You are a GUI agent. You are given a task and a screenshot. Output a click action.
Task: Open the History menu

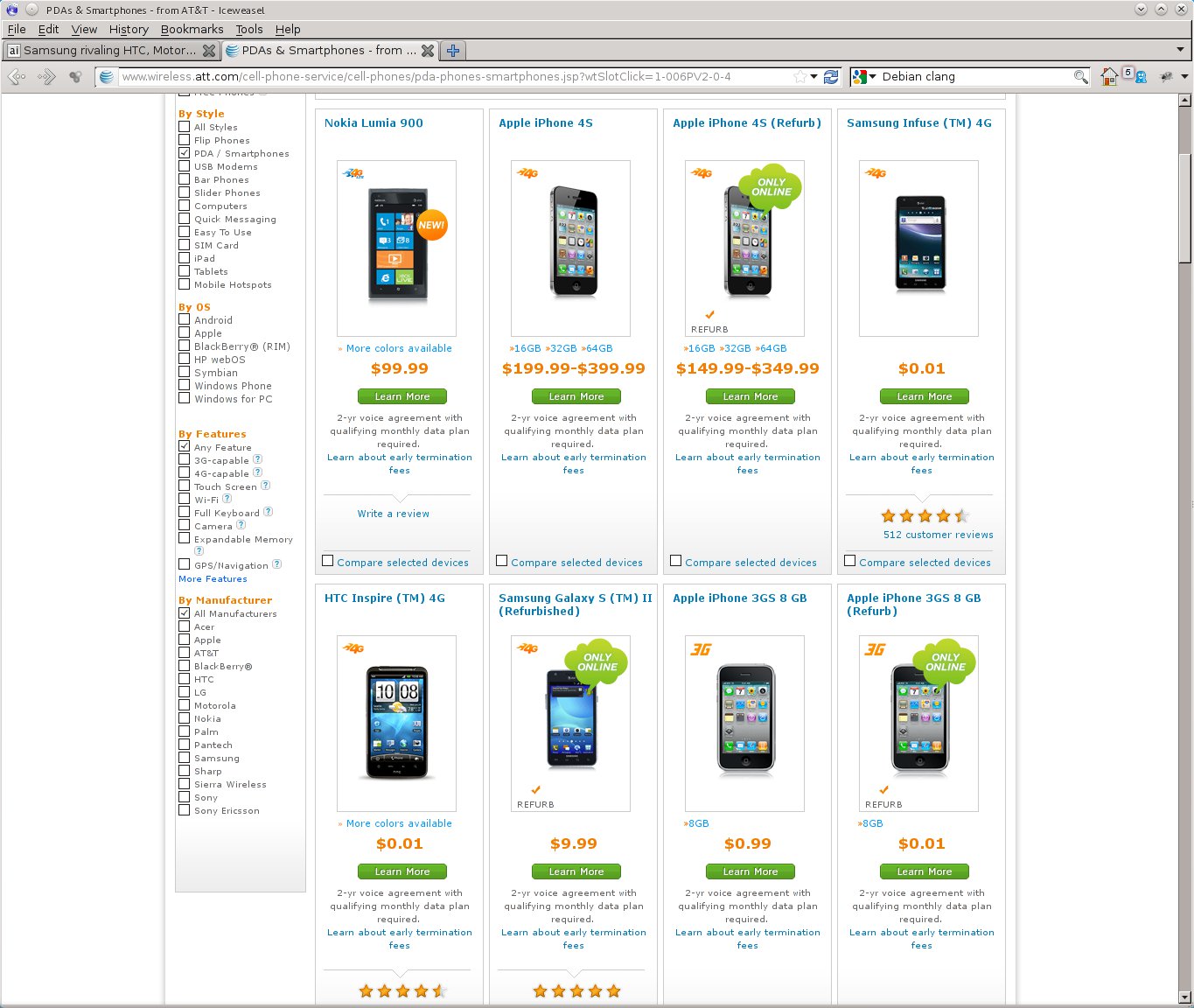pos(129,29)
